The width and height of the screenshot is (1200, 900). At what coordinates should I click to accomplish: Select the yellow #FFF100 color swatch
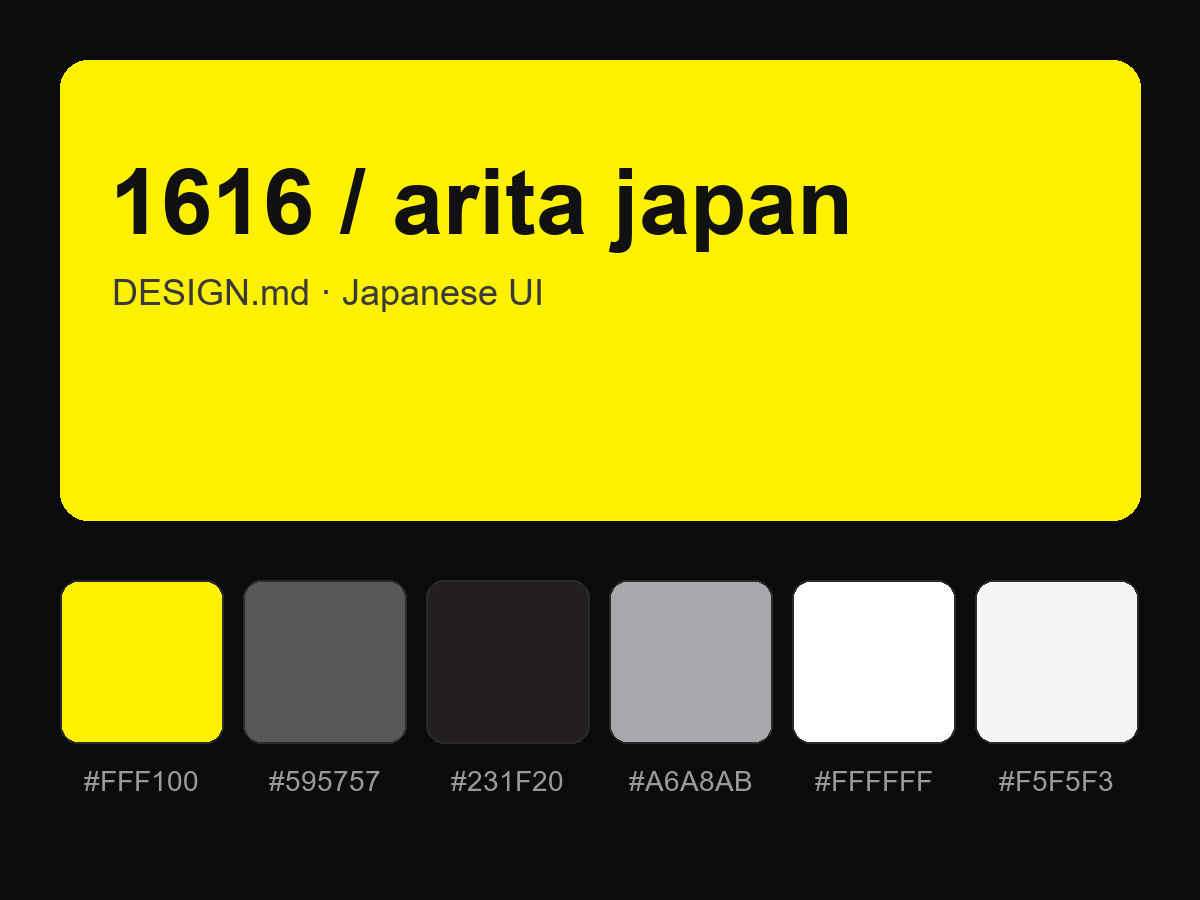142,662
